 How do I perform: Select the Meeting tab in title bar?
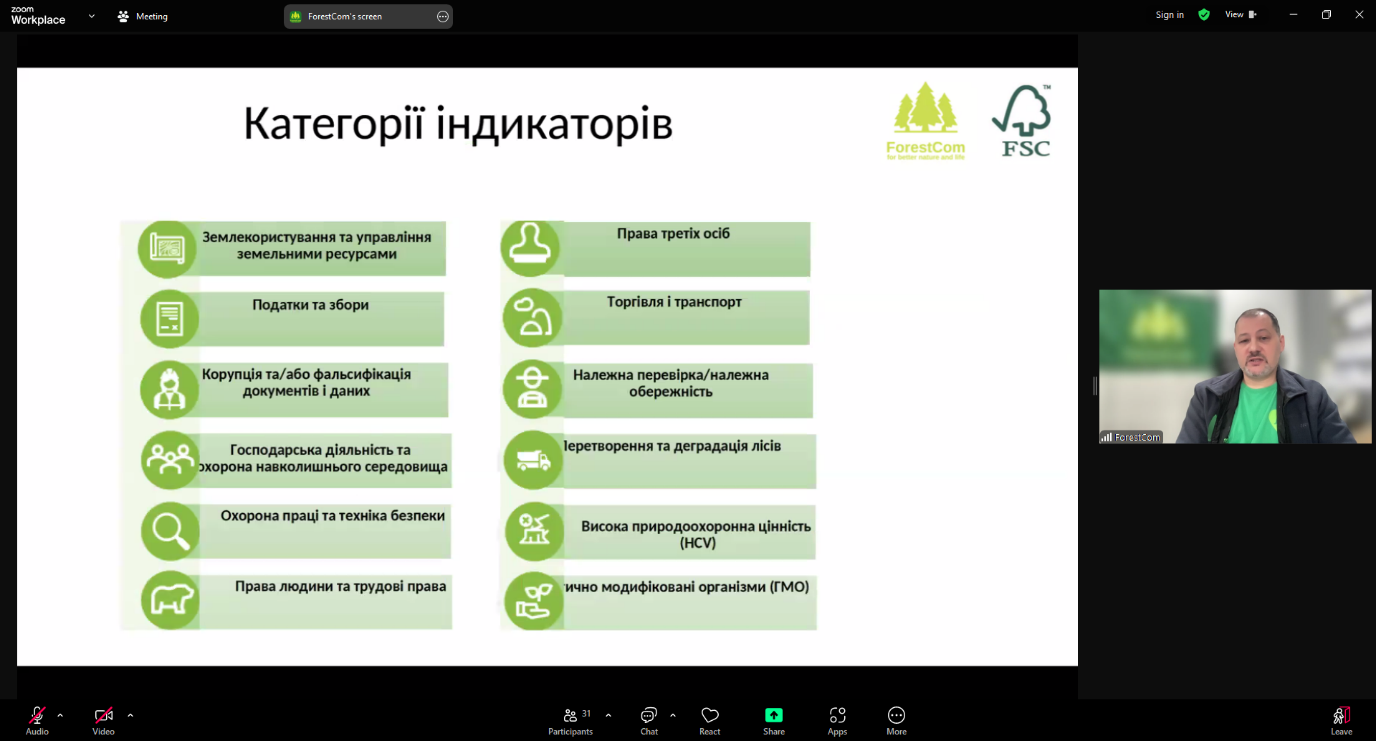[142, 16]
